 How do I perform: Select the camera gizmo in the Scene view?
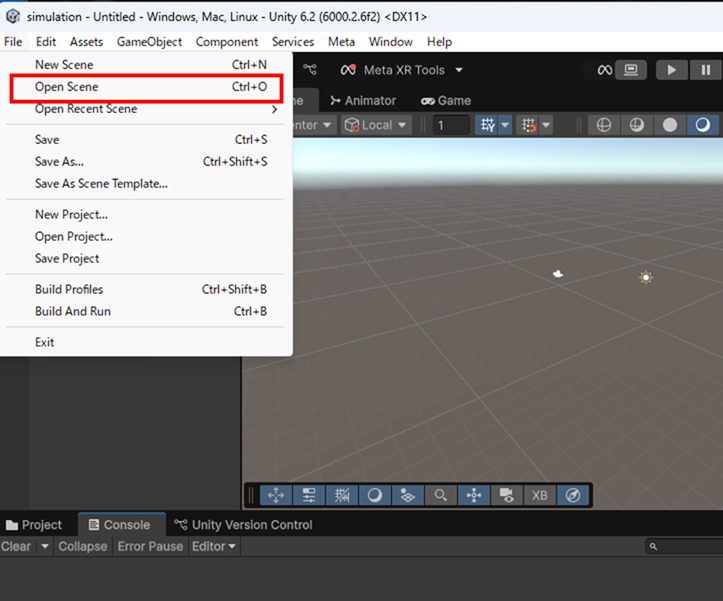(558, 274)
